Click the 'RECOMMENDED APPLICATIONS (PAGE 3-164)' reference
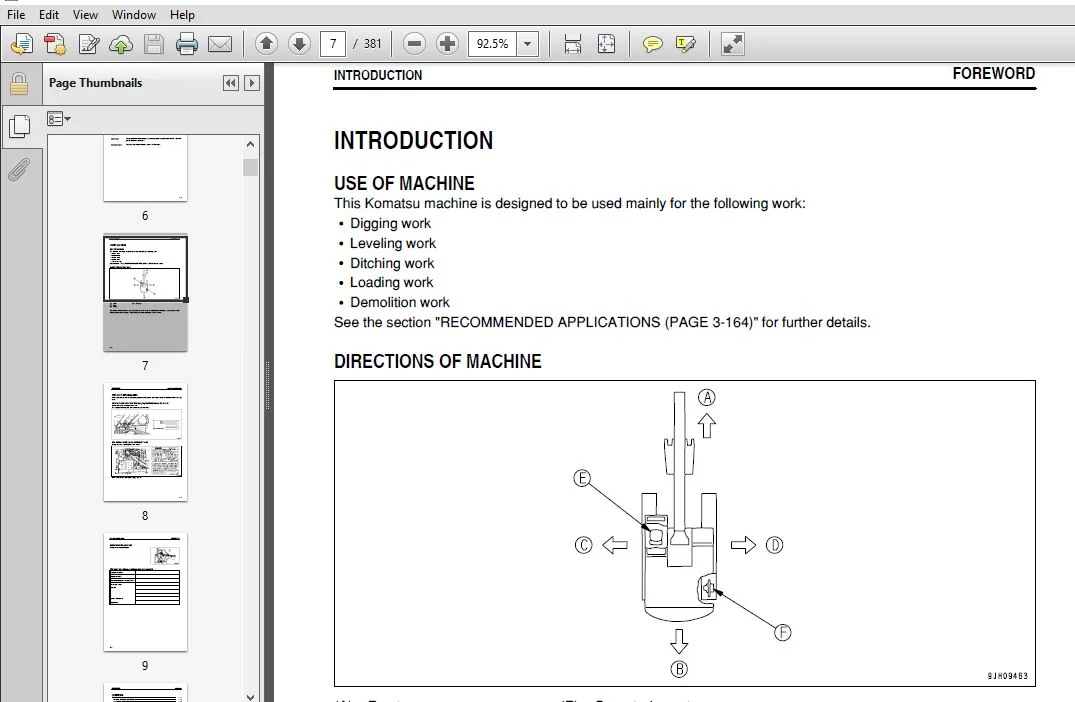Viewport: 1075px width, 702px height. coord(596,322)
